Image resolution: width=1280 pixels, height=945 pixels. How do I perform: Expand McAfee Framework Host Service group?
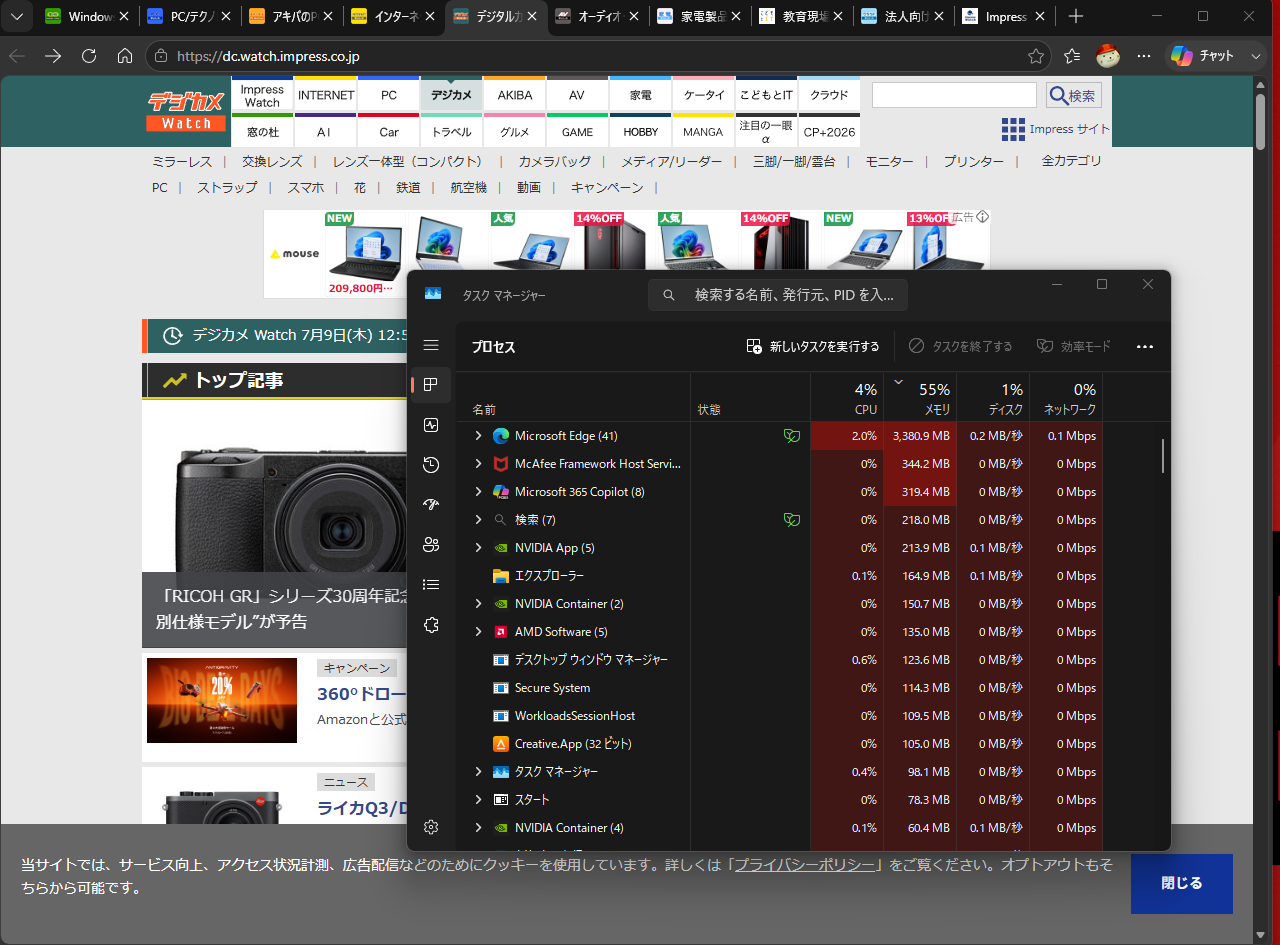[x=478, y=464]
